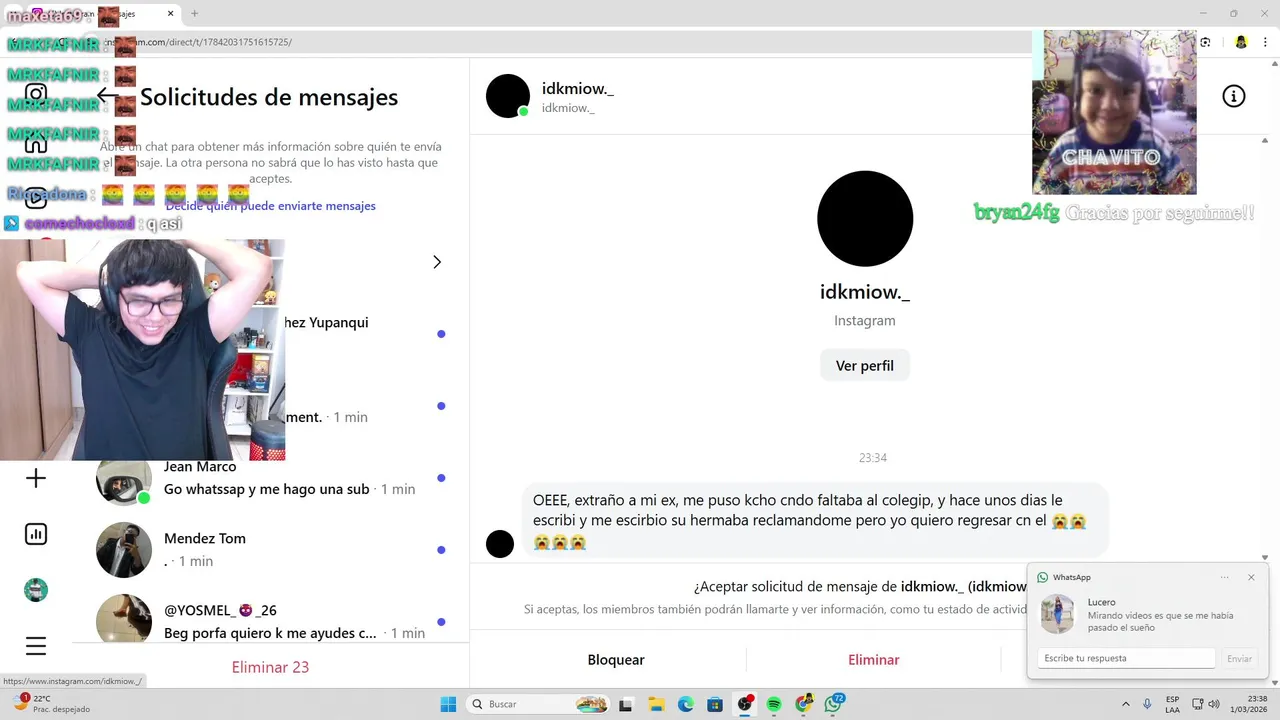Click Enviar in WhatsApp notification

point(1240,658)
